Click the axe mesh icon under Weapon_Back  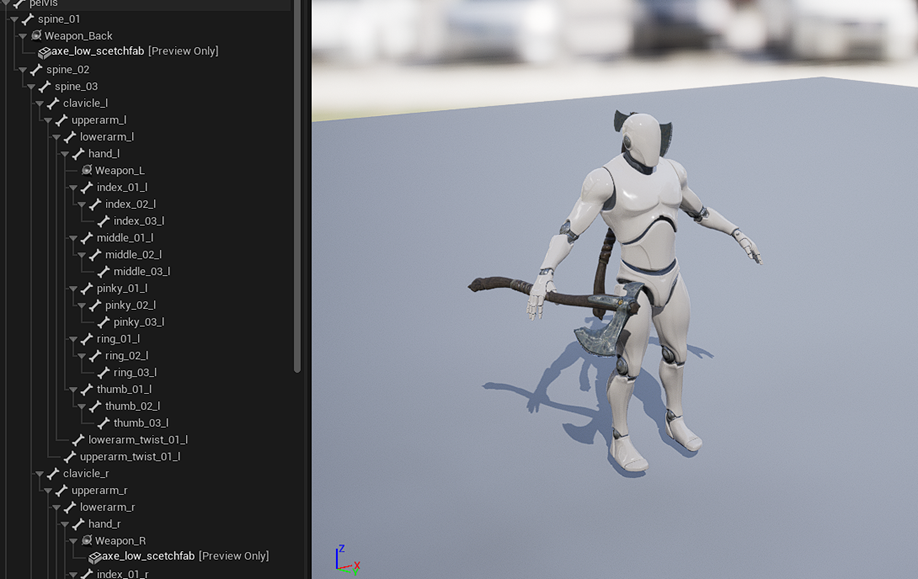pyautogui.click(x=44, y=53)
